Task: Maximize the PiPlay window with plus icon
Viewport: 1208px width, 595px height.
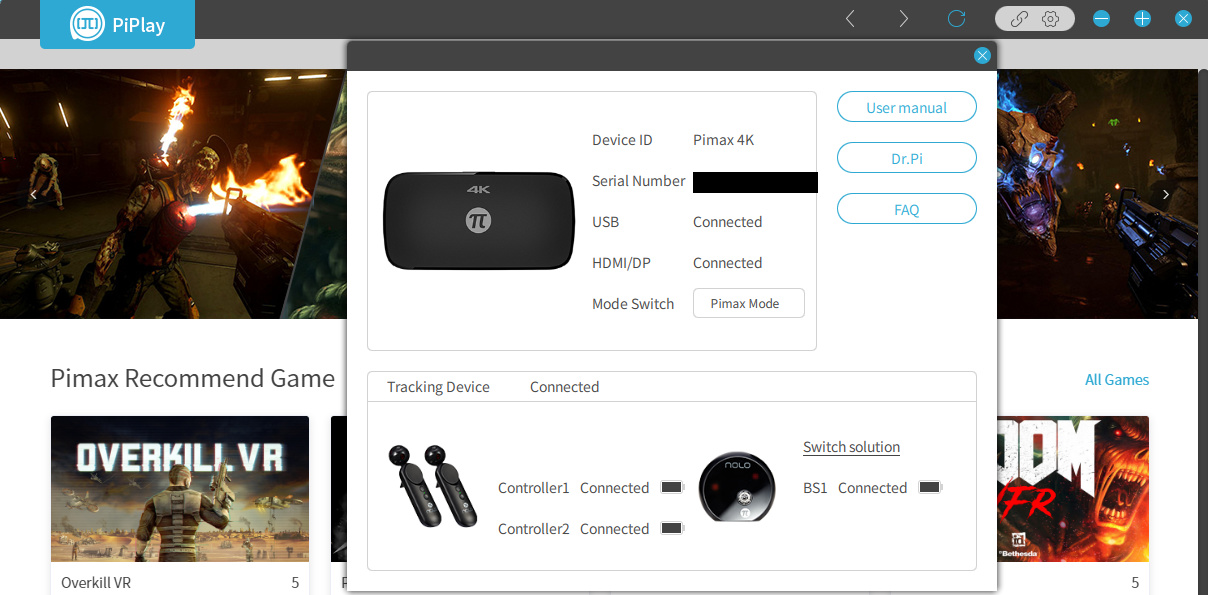Action: 1142,19
